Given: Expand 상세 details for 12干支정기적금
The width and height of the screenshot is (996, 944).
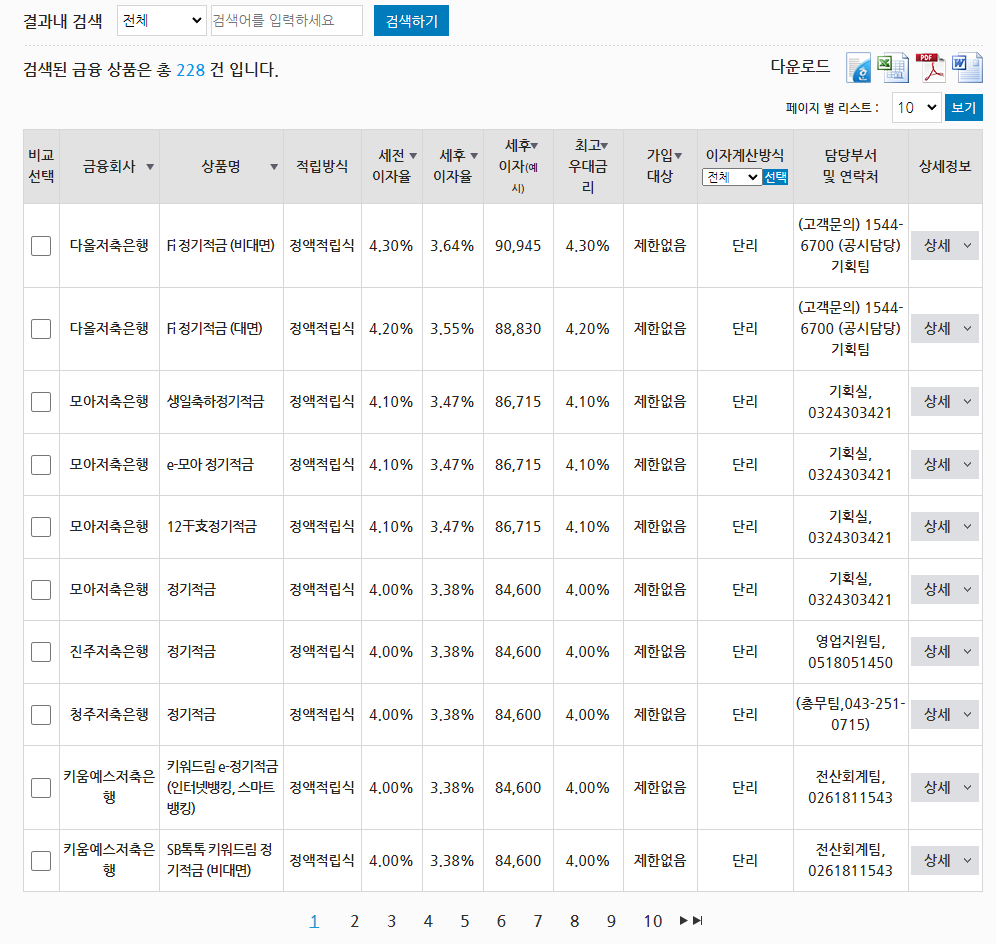Looking at the screenshot, I should coord(945,527).
